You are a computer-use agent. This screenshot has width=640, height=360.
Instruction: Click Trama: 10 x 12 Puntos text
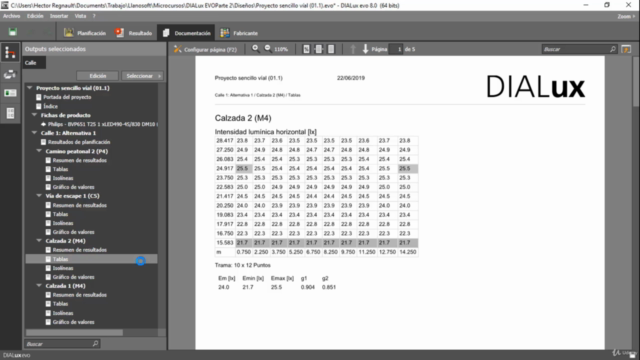point(242,265)
